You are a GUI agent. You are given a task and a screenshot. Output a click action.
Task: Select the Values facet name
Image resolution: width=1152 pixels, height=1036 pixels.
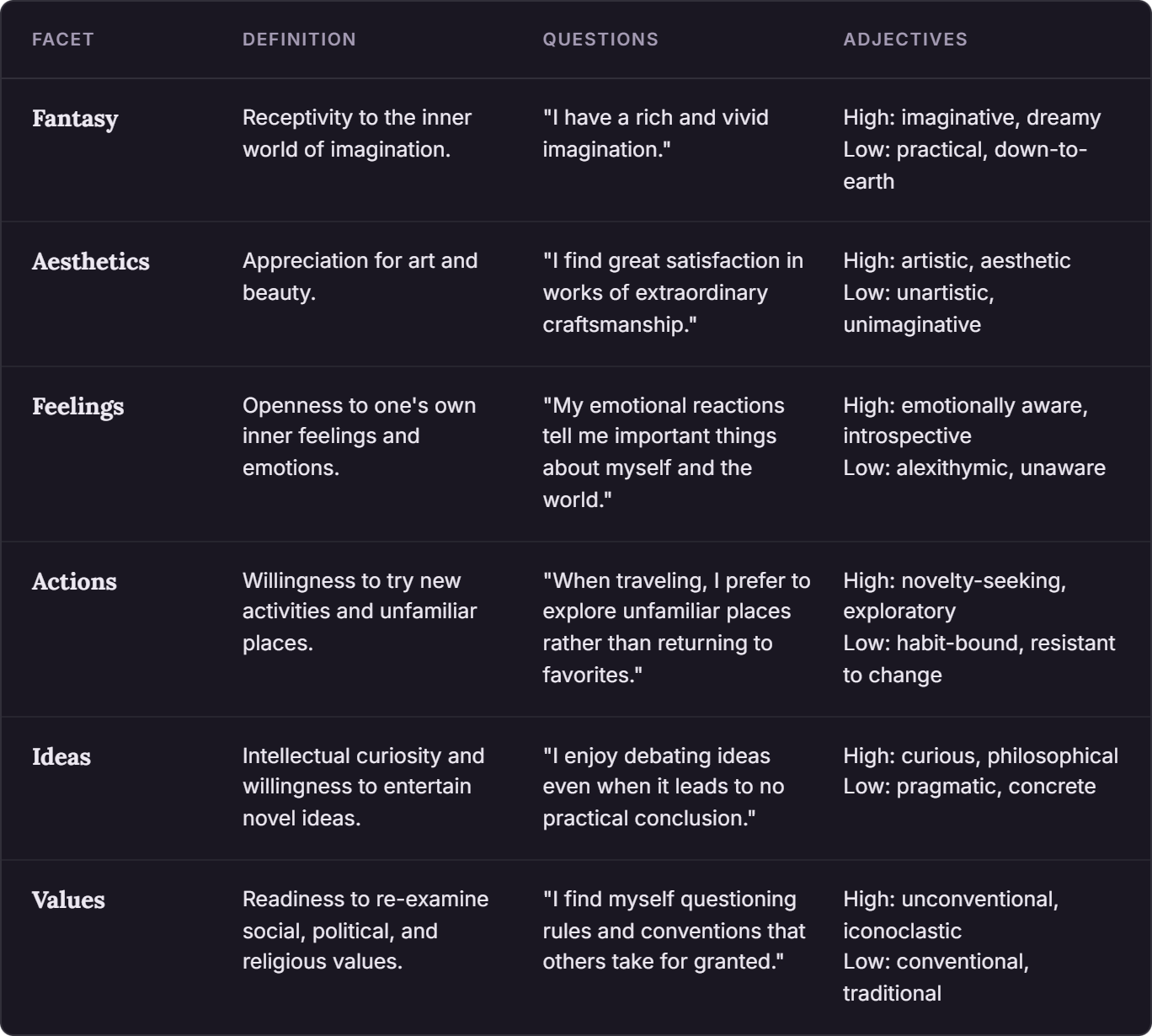[x=68, y=900]
